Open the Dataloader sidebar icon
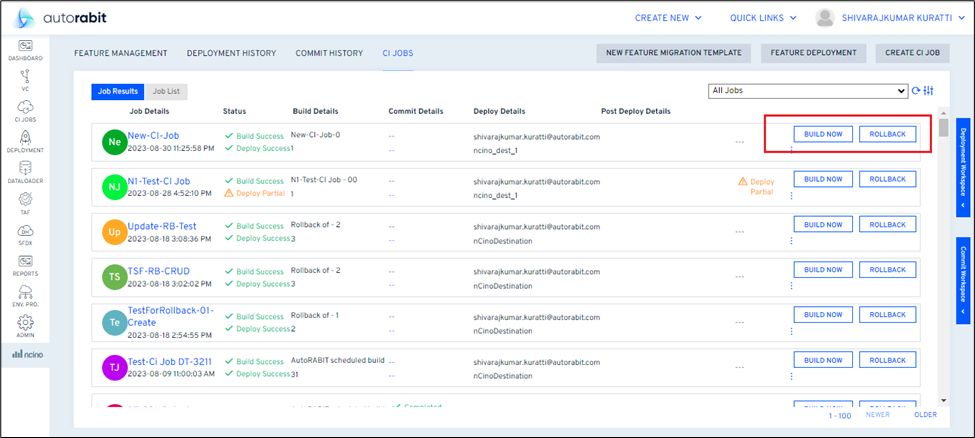 pyautogui.click(x=25, y=172)
